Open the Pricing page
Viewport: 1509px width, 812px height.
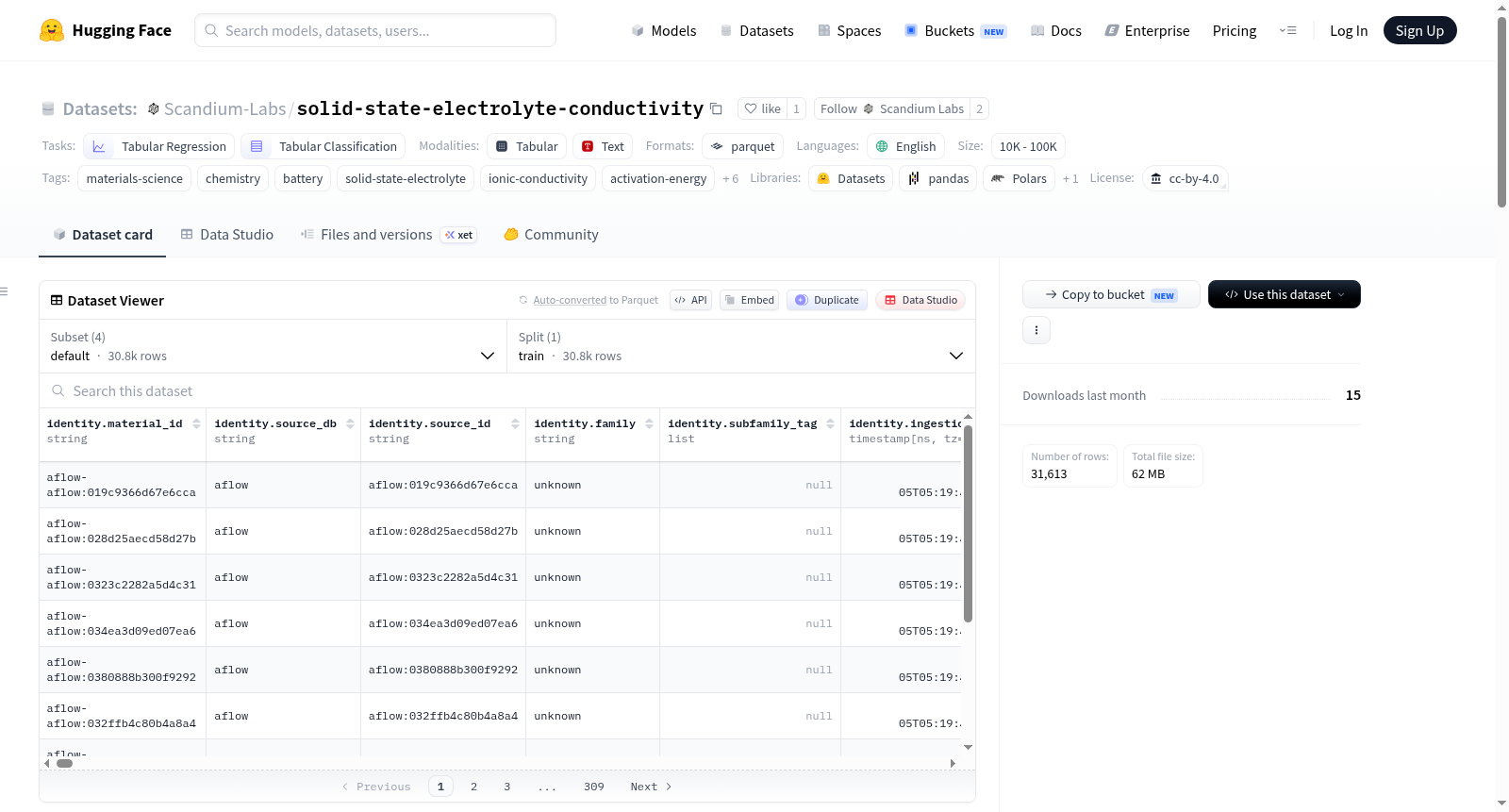click(1235, 31)
